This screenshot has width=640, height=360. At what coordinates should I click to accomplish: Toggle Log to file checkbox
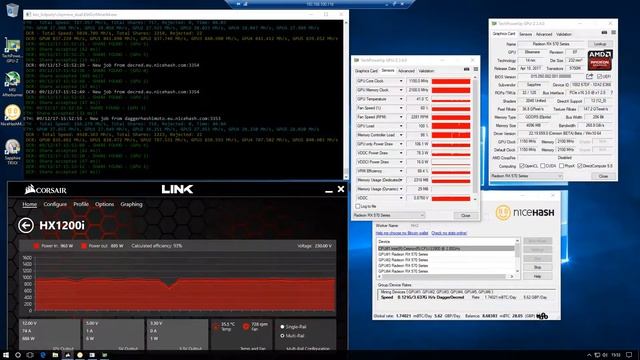358,206
